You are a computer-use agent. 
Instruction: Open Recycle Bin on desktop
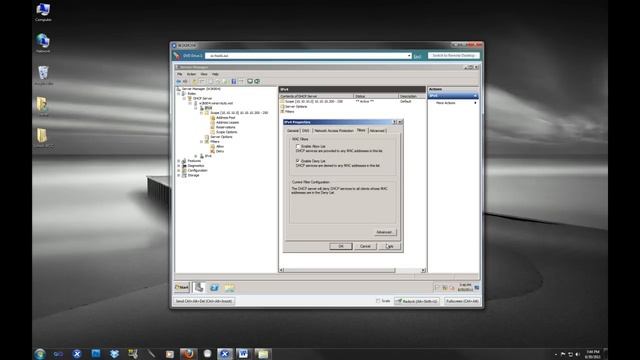[43, 76]
